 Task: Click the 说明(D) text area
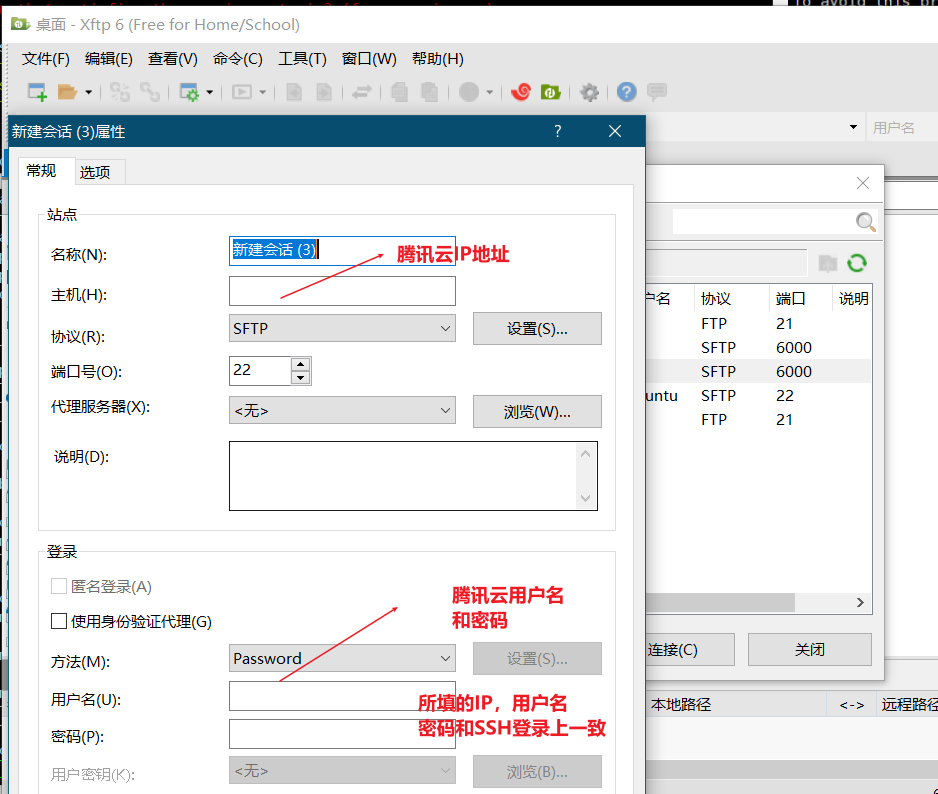click(x=413, y=476)
